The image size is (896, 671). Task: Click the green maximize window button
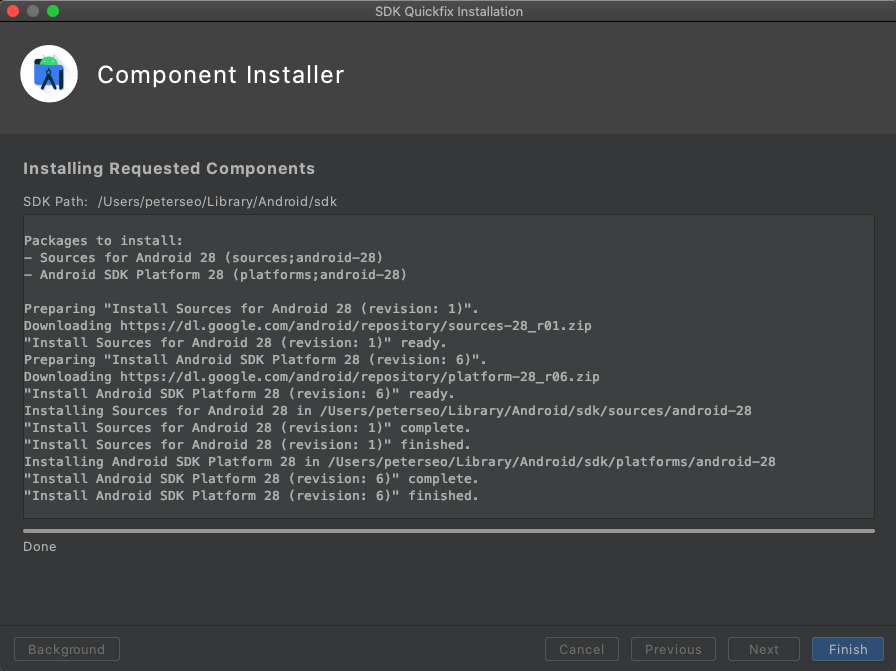[x=53, y=11]
